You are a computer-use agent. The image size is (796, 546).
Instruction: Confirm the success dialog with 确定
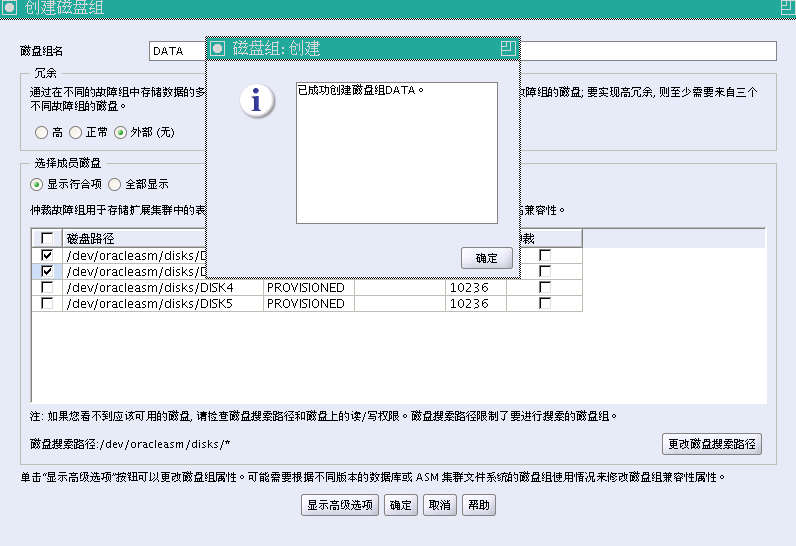[486, 258]
